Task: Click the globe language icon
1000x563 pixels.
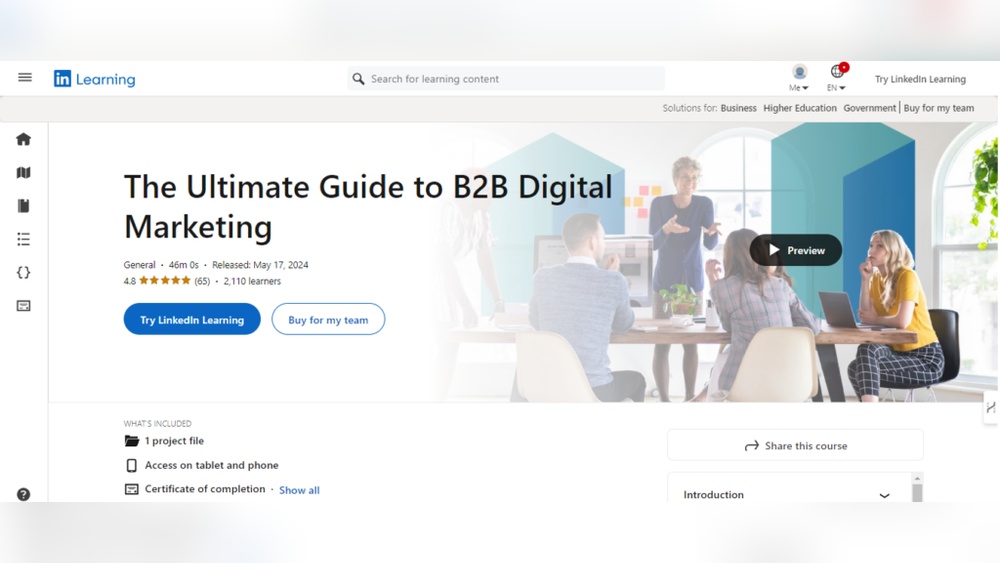Action: click(837, 71)
